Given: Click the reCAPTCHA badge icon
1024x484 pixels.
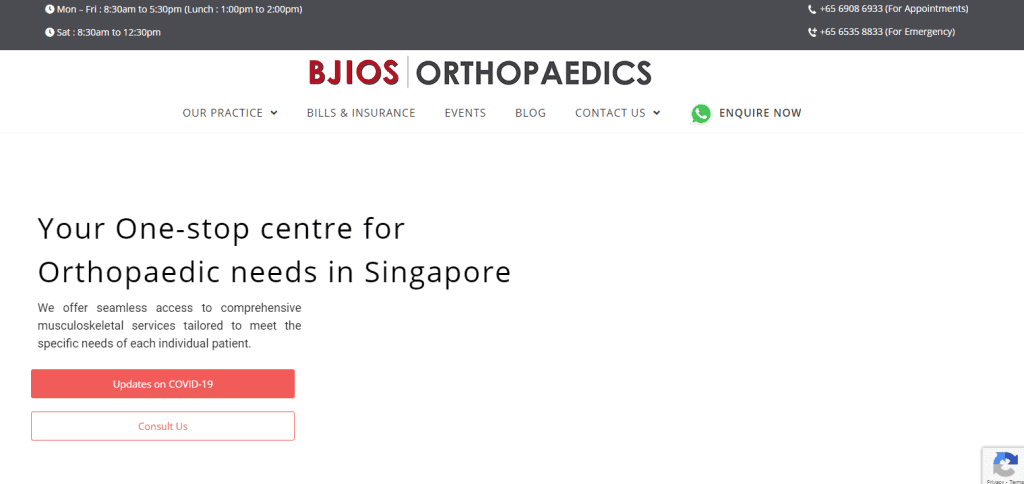Looking at the screenshot, I should coord(1005,464).
